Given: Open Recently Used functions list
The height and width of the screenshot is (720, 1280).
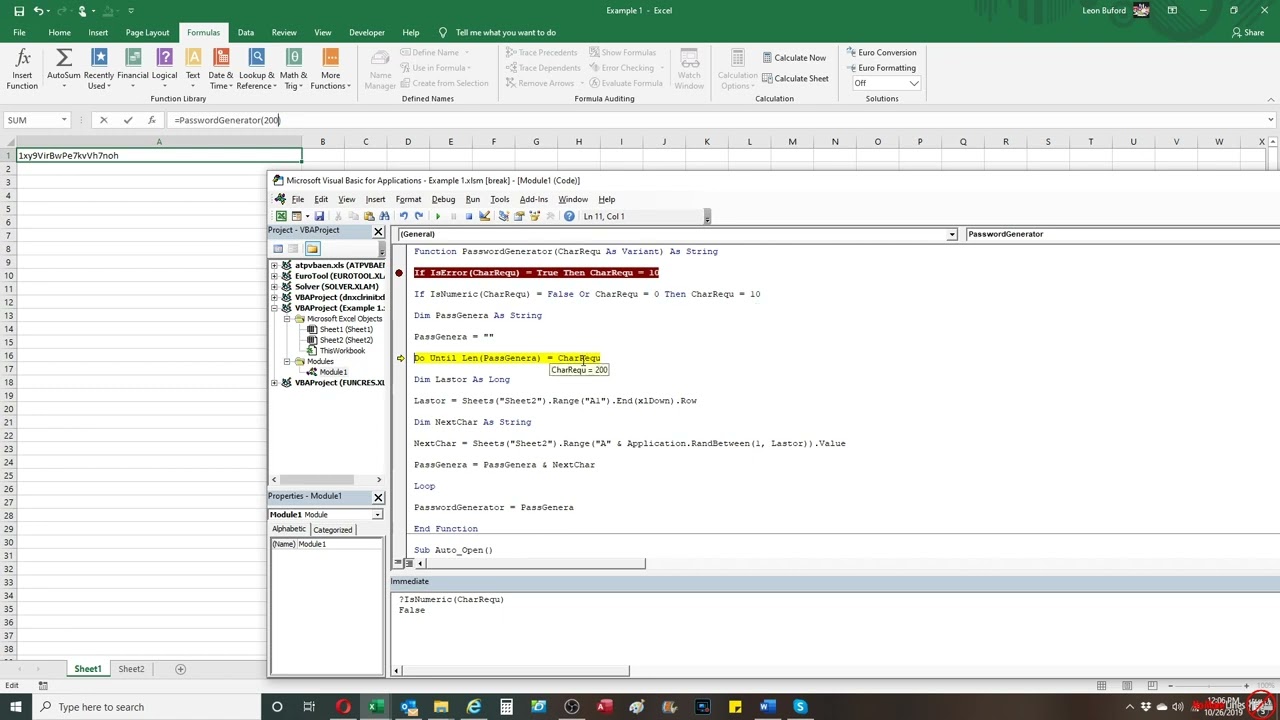Looking at the screenshot, I should pos(99,68).
